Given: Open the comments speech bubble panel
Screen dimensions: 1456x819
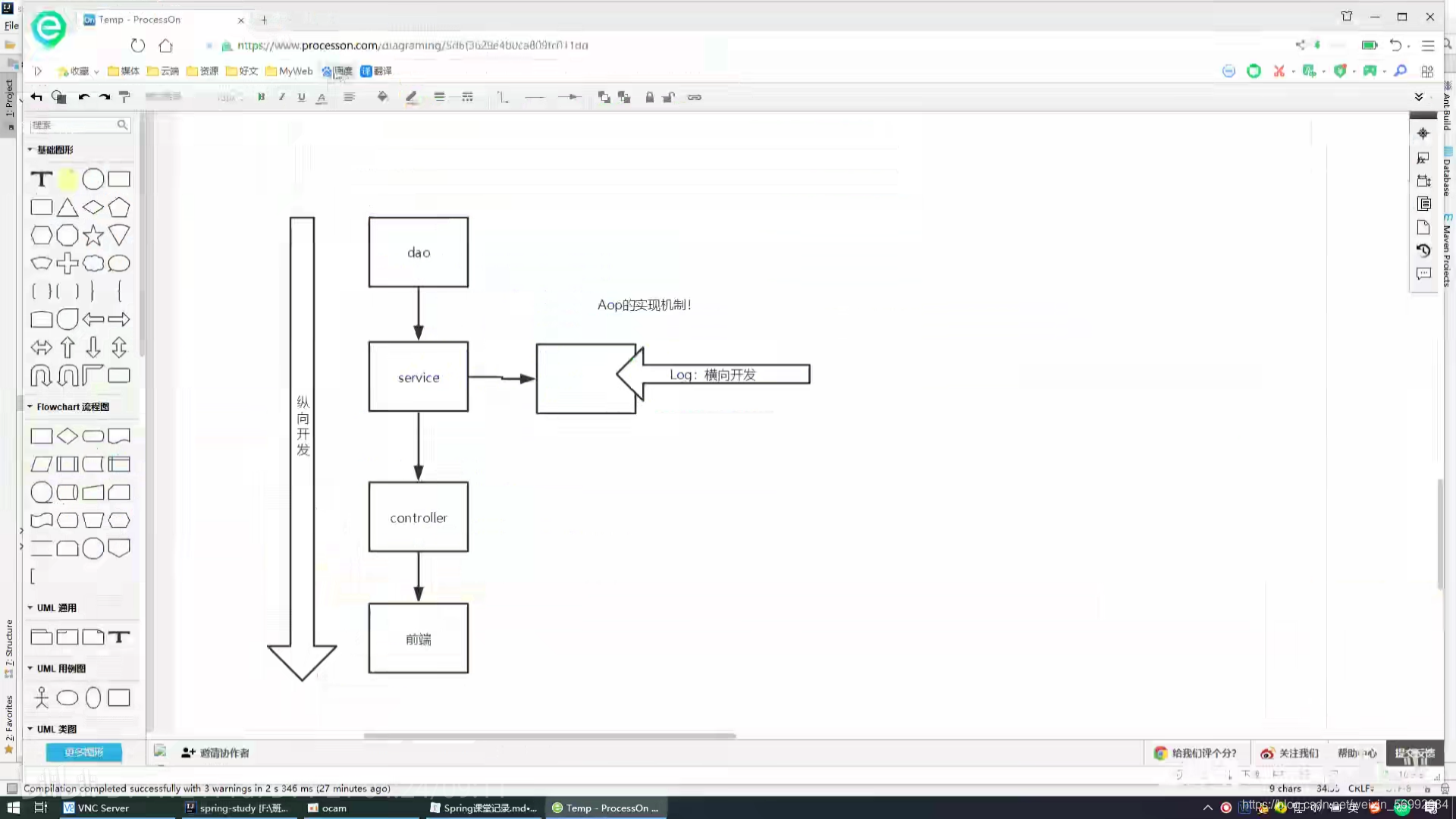Looking at the screenshot, I should click(x=1423, y=274).
